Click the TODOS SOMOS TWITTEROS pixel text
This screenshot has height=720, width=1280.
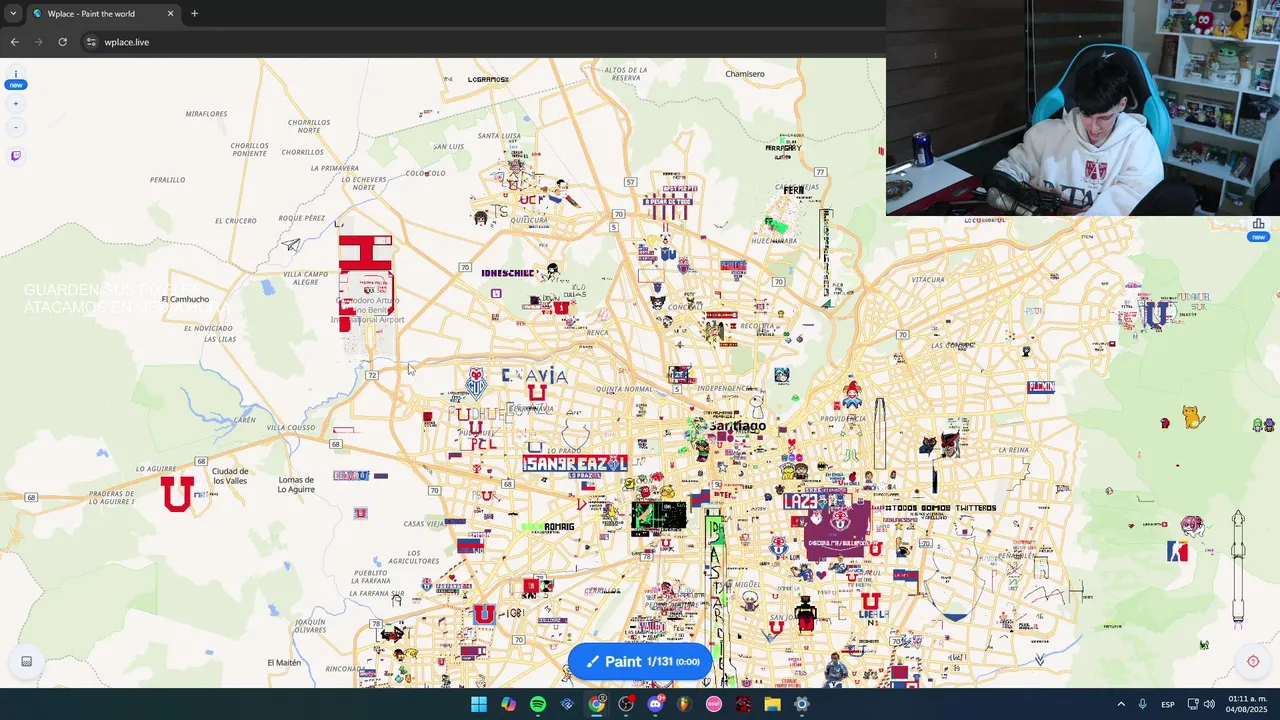(x=941, y=508)
